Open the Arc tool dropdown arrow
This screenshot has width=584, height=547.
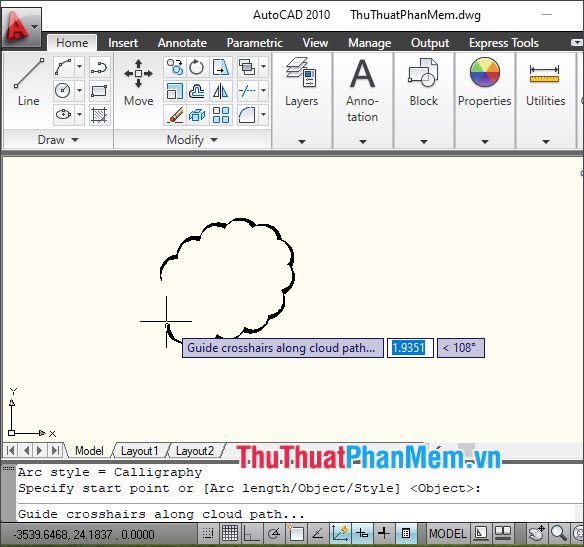tap(79, 67)
